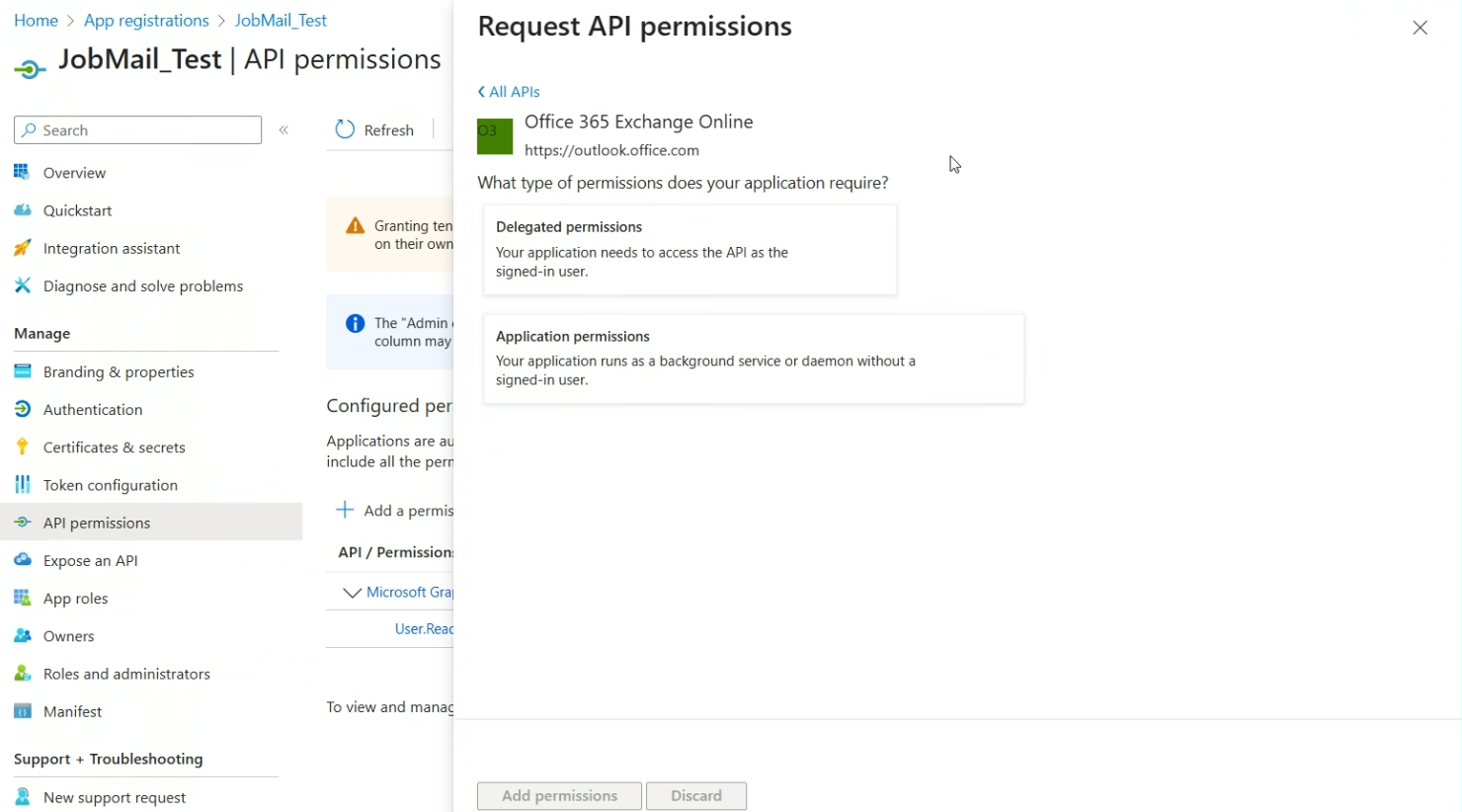Open Manifest menu item
The image size is (1462, 812).
pos(73,711)
